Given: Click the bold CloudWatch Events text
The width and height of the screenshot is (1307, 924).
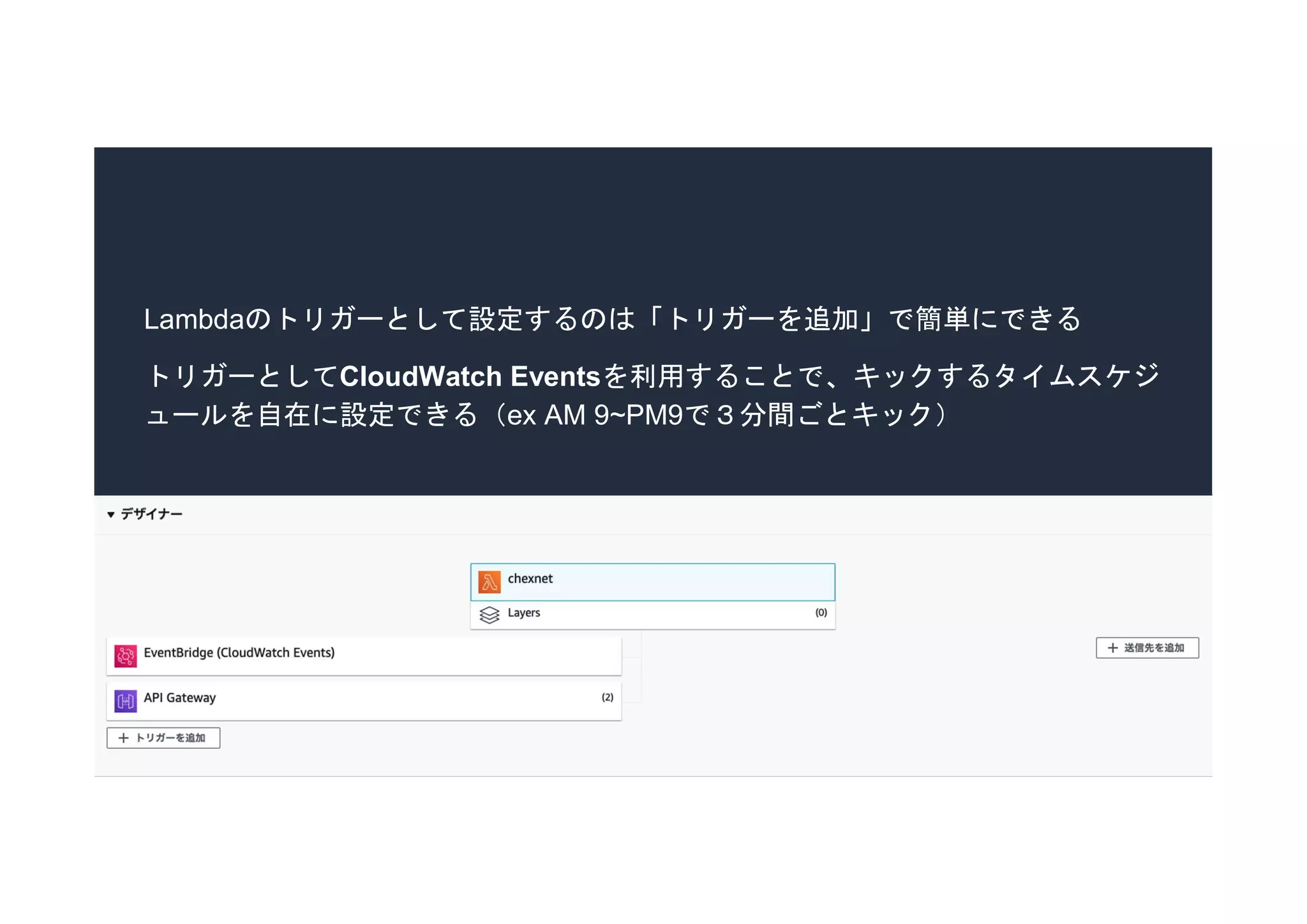Looking at the screenshot, I should pyautogui.click(x=470, y=376).
